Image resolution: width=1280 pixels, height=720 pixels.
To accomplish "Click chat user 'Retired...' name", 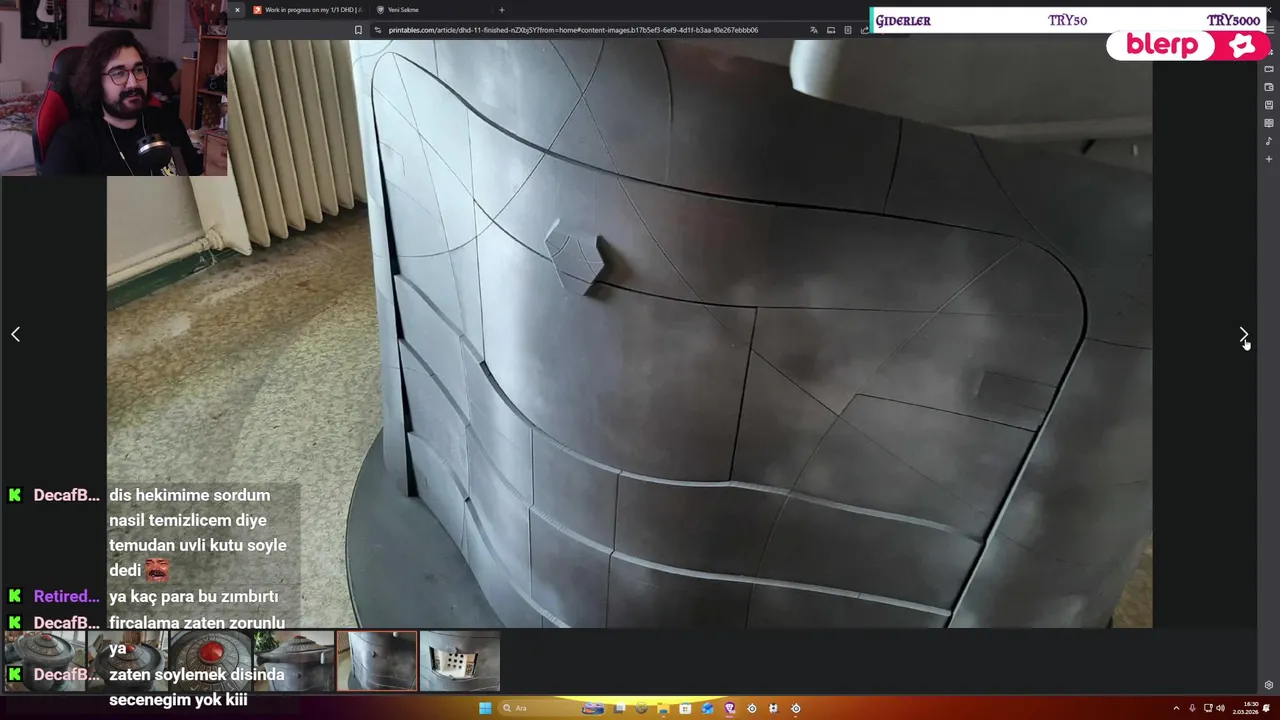I will [66, 596].
